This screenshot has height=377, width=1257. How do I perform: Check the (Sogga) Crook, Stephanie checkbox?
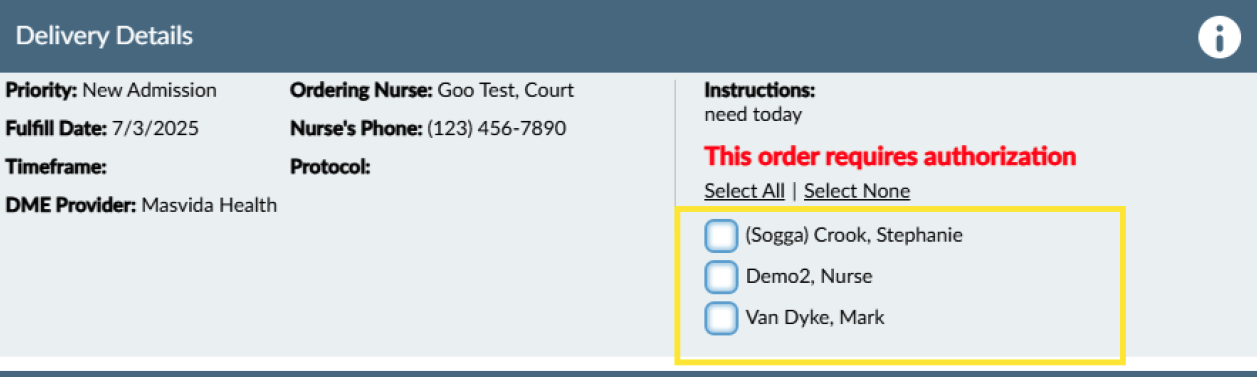(721, 236)
